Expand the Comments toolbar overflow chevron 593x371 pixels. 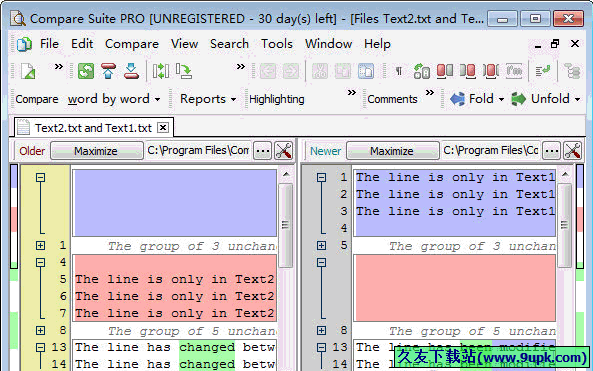point(430,93)
